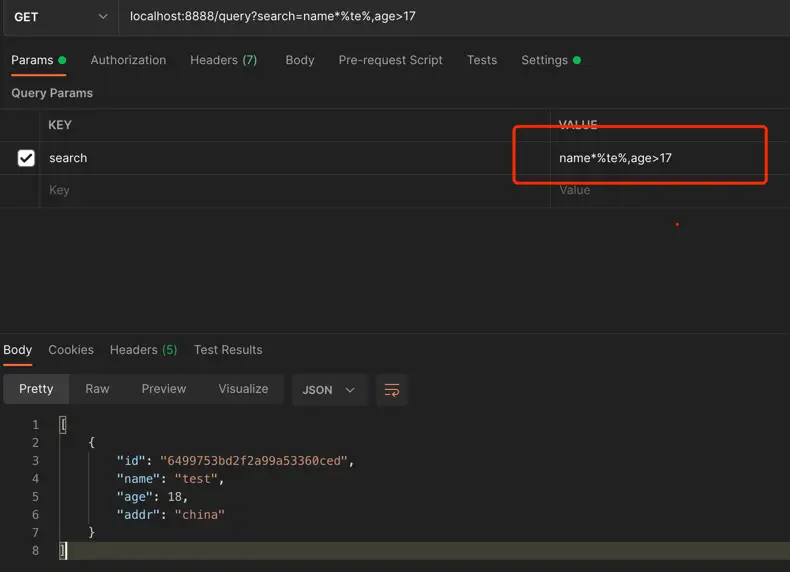Switch to the Tests tab
The image size is (790, 572).
tap(481, 60)
